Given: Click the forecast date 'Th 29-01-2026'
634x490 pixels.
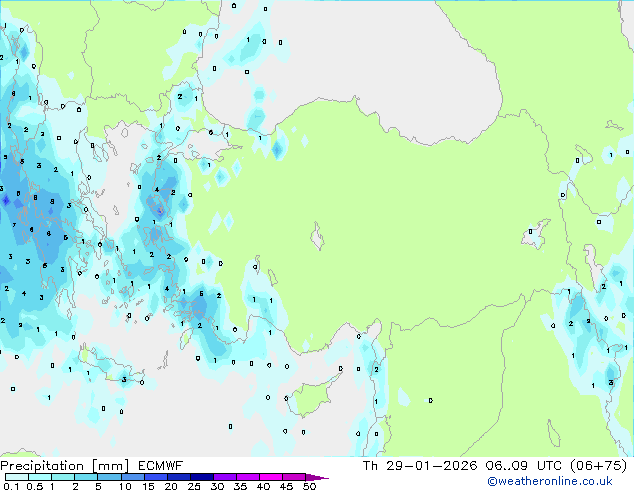Looking at the screenshot, I should (x=420, y=466).
